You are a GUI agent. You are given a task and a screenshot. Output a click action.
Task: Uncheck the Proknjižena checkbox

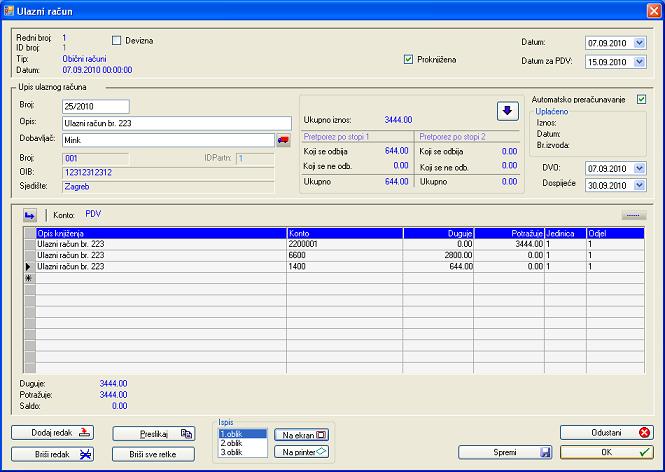408,60
